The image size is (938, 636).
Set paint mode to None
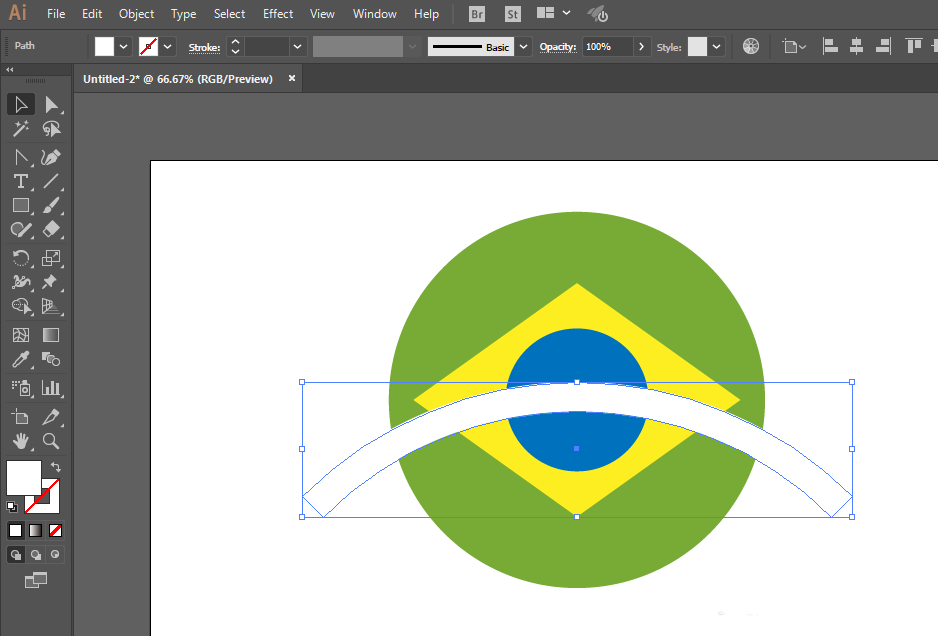pyautogui.click(x=55, y=531)
